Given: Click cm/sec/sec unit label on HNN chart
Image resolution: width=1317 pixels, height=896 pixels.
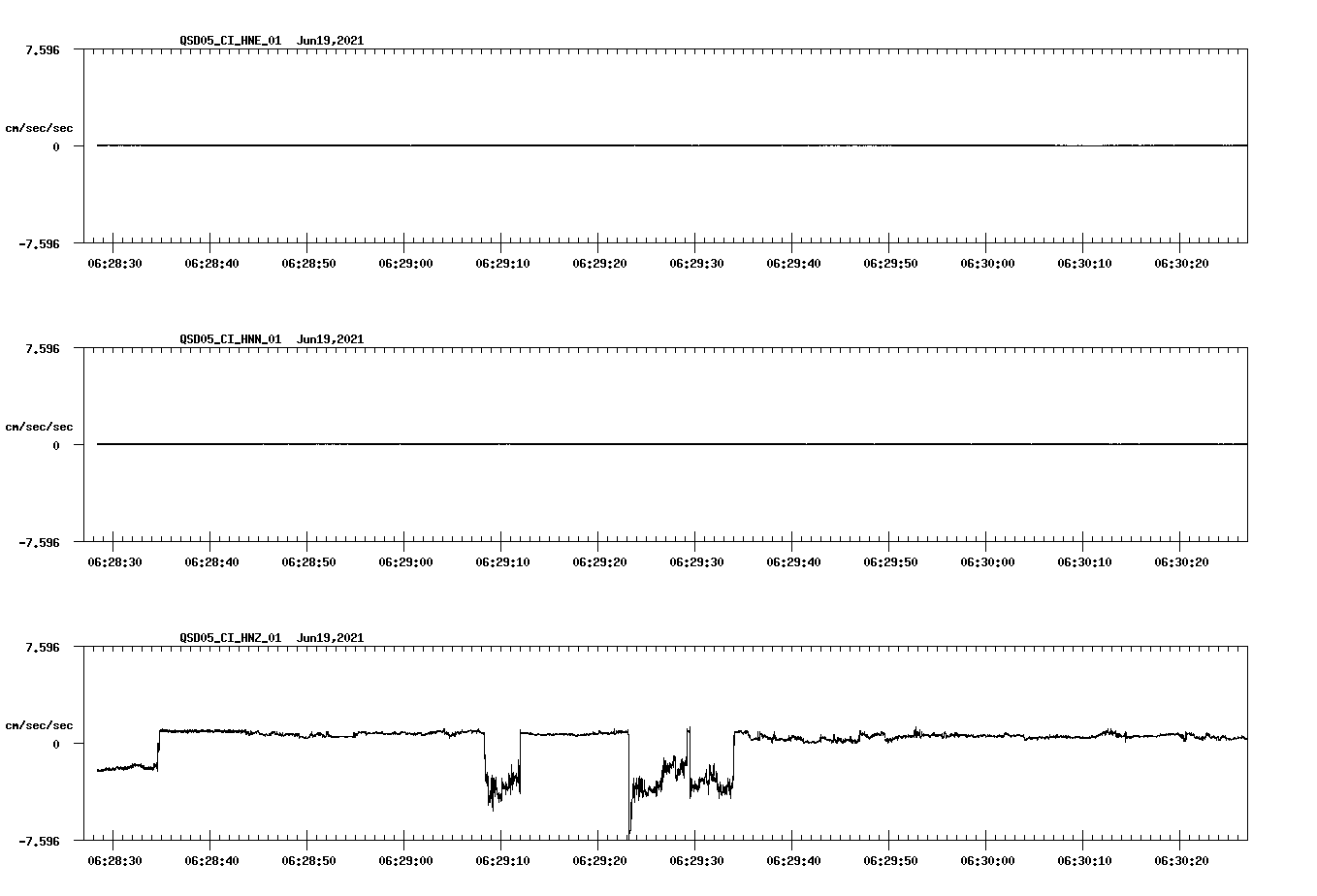Looking at the screenshot, I should click(40, 427).
